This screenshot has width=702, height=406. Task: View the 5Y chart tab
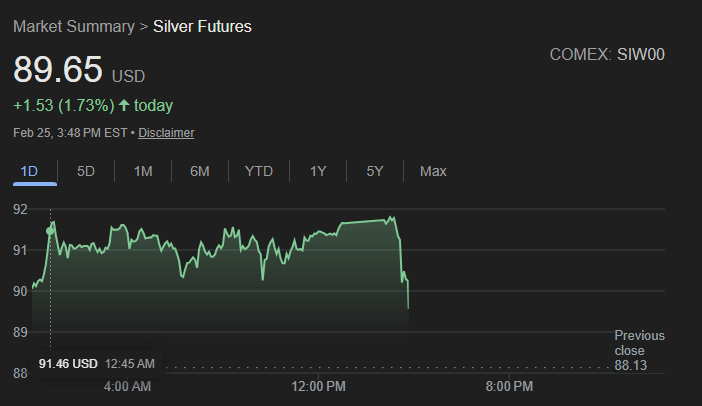pos(375,171)
